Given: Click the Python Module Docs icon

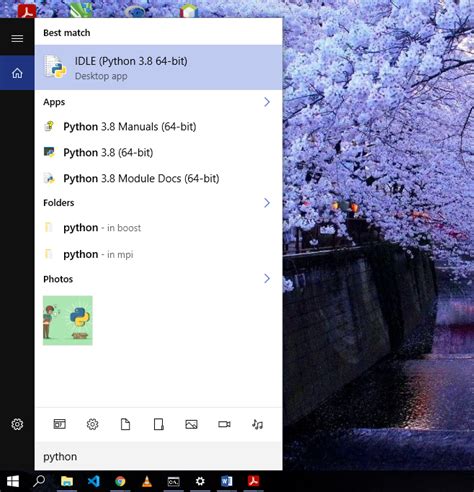Looking at the screenshot, I should click(x=49, y=178).
